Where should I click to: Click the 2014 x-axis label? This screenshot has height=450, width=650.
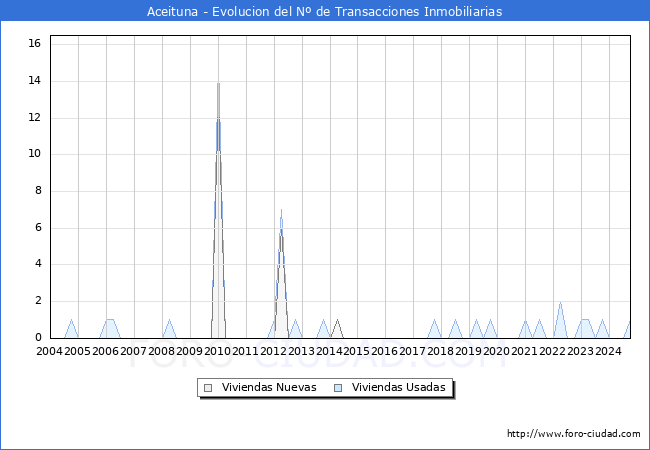[x=330, y=351]
